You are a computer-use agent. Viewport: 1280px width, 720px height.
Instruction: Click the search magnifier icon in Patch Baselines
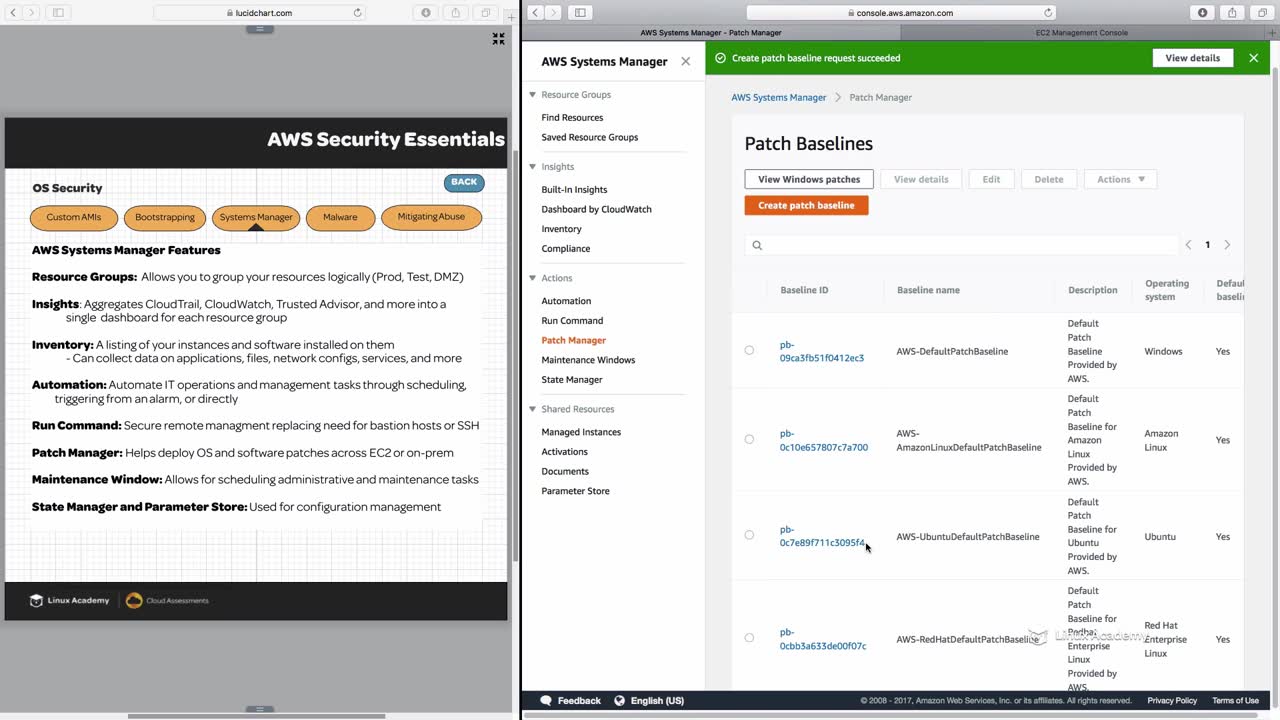pyautogui.click(x=757, y=245)
